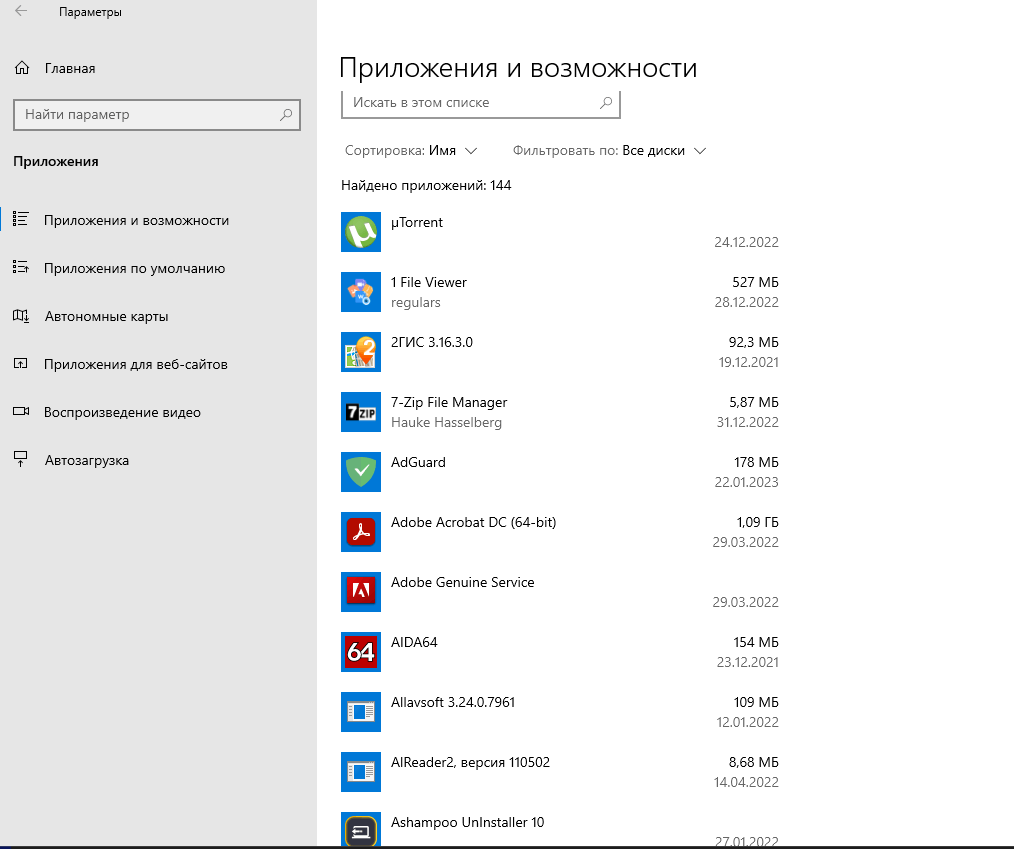Click the 22.01.2023 install date
The height and width of the screenshot is (849, 1014).
pyautogui.click(x=746, y=482)
